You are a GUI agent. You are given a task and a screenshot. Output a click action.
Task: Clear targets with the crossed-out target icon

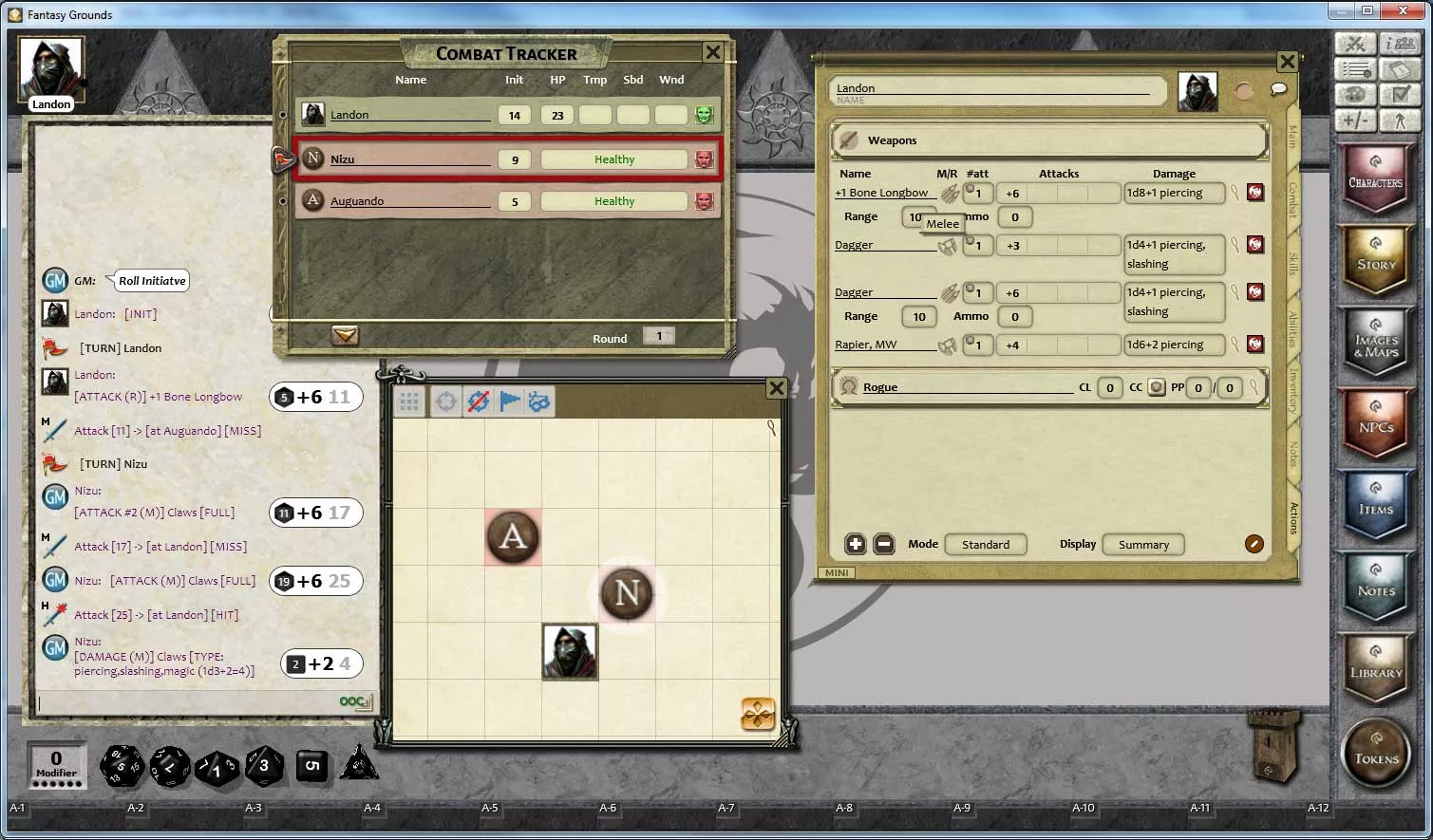coord(478,401)
